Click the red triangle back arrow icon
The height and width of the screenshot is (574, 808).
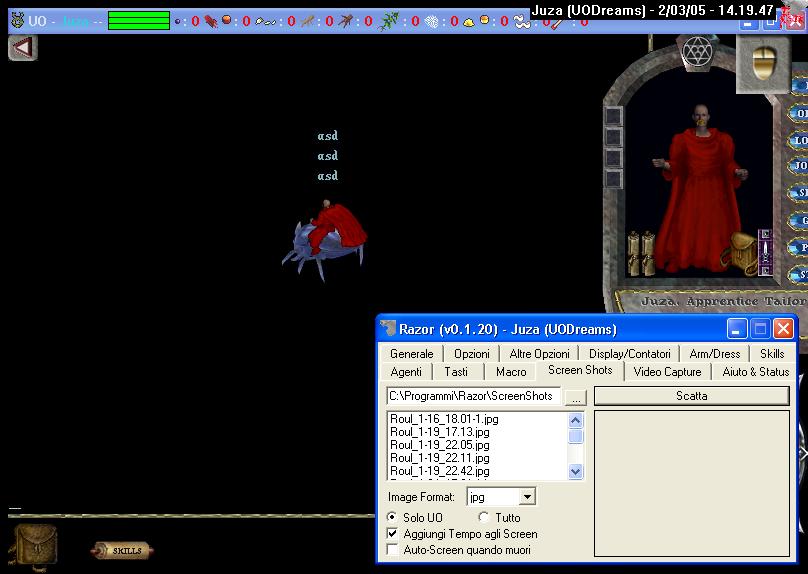23,48
